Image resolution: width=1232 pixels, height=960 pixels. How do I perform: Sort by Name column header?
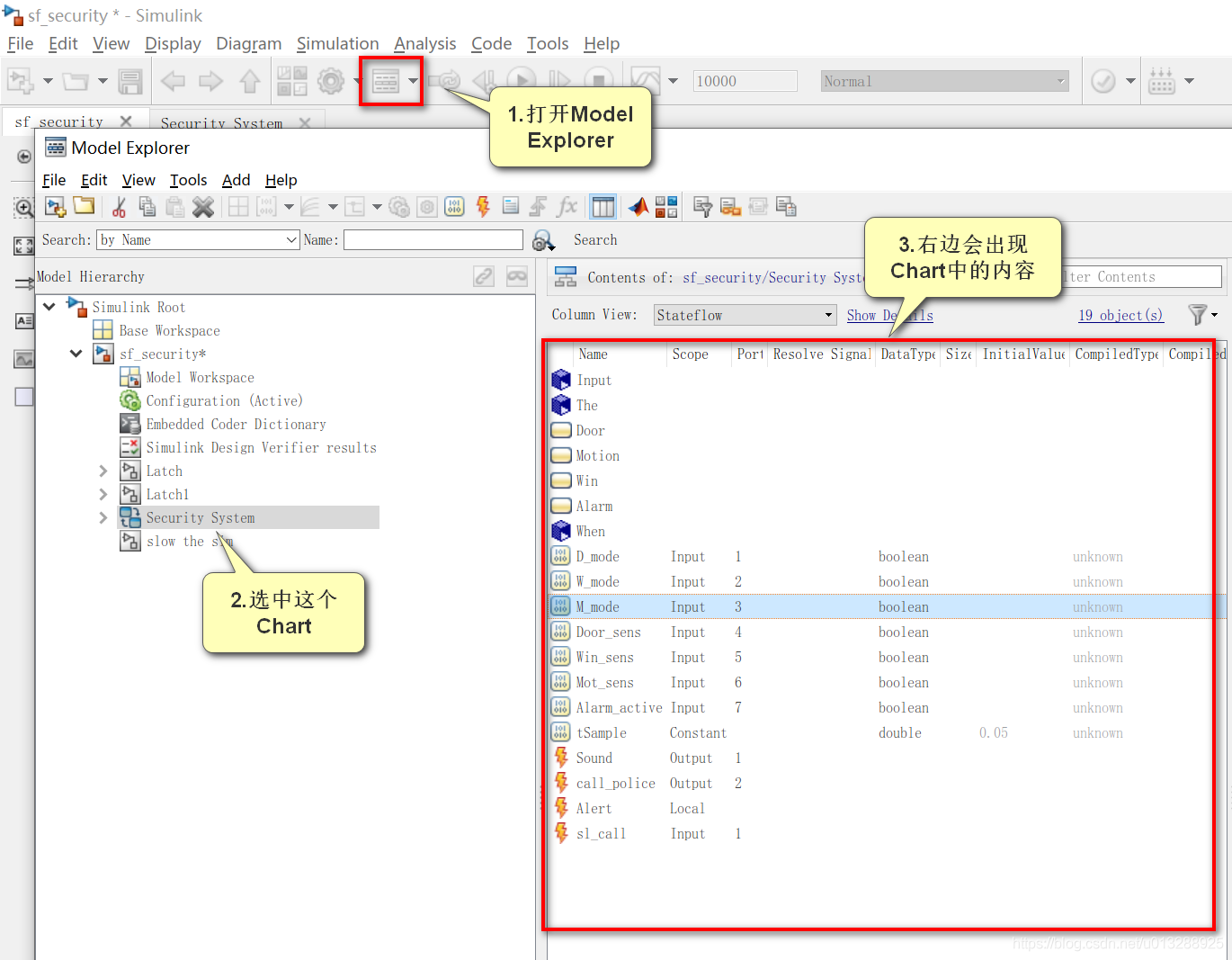(x=594, y=354)
